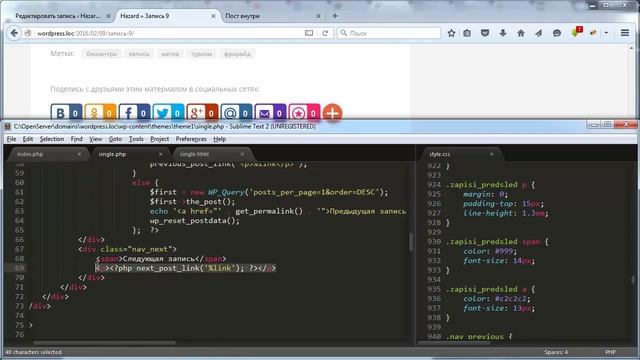Open Sublime Text Project menu
Viewport: 640px width, 360px height.
[160, 139]
